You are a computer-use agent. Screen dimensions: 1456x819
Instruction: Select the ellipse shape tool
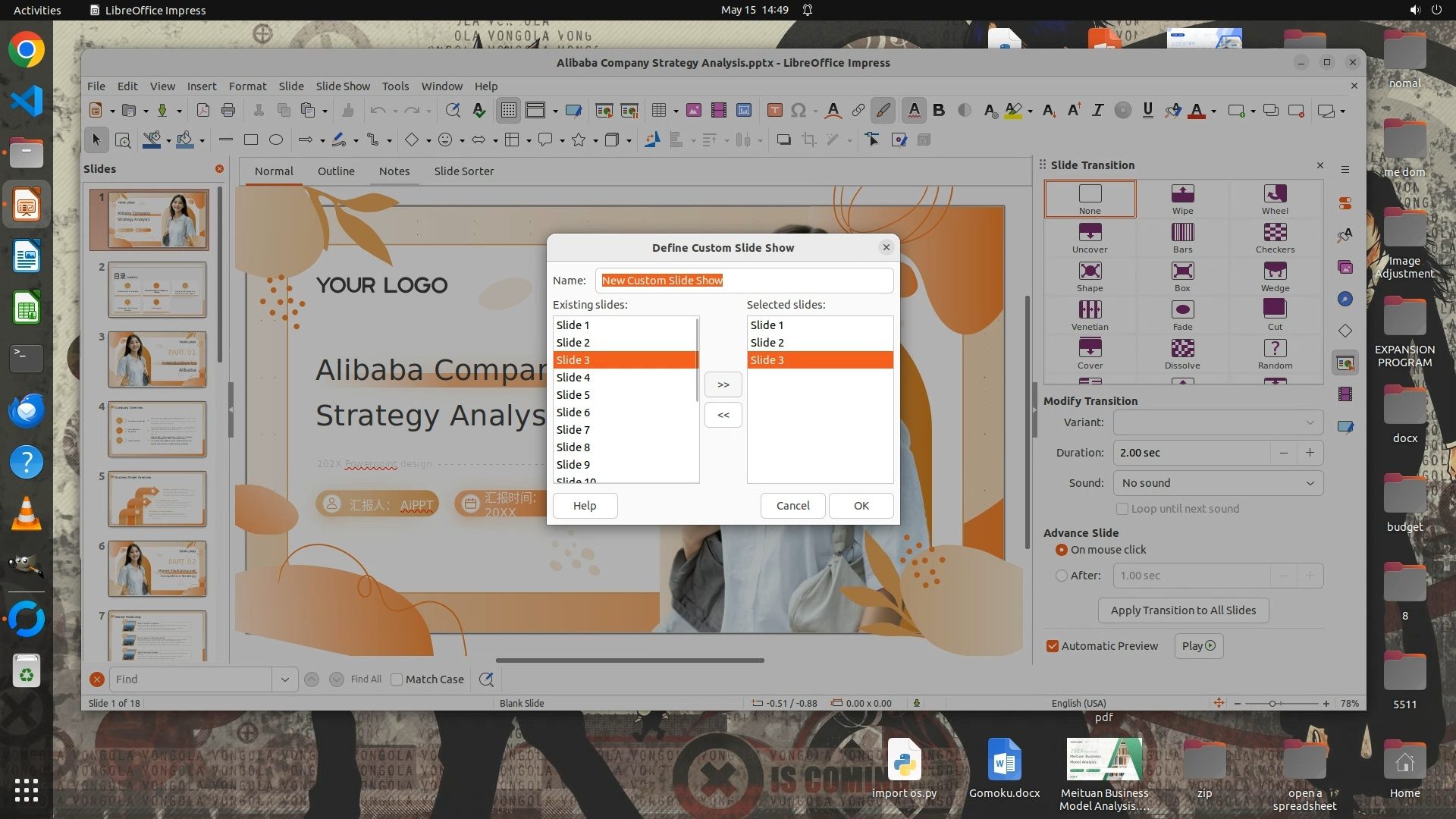[276, 140]
